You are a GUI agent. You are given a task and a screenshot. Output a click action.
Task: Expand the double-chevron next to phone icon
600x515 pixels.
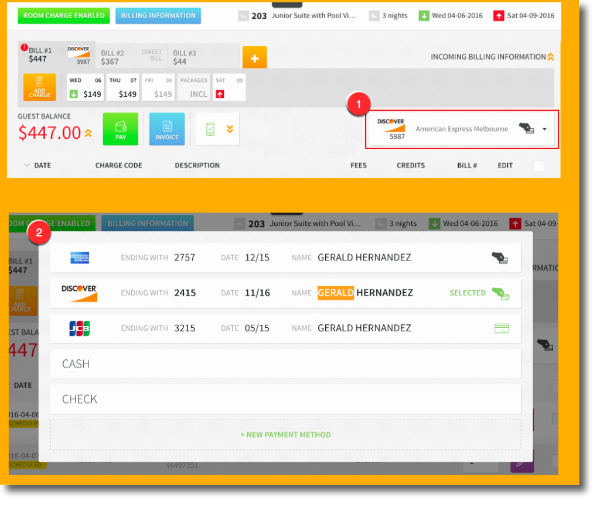tap(230, 129)
